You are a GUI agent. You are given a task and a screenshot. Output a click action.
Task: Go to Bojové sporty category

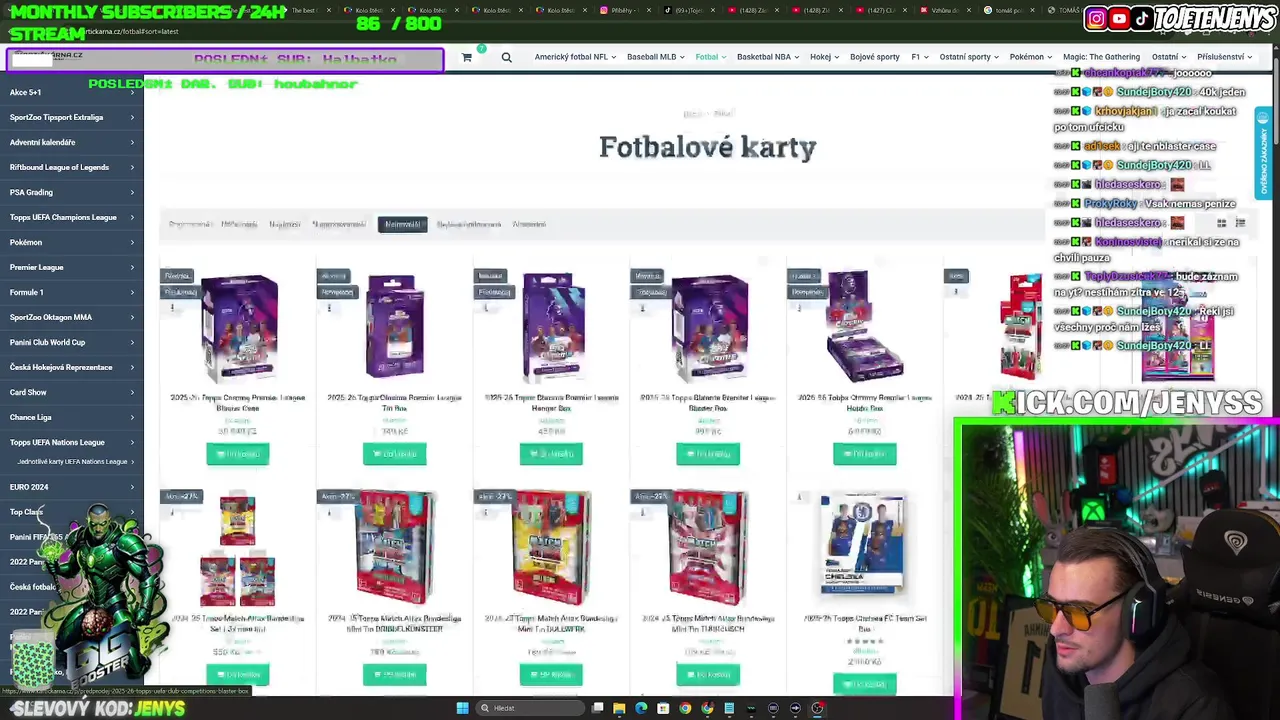(x=875, y=57)
